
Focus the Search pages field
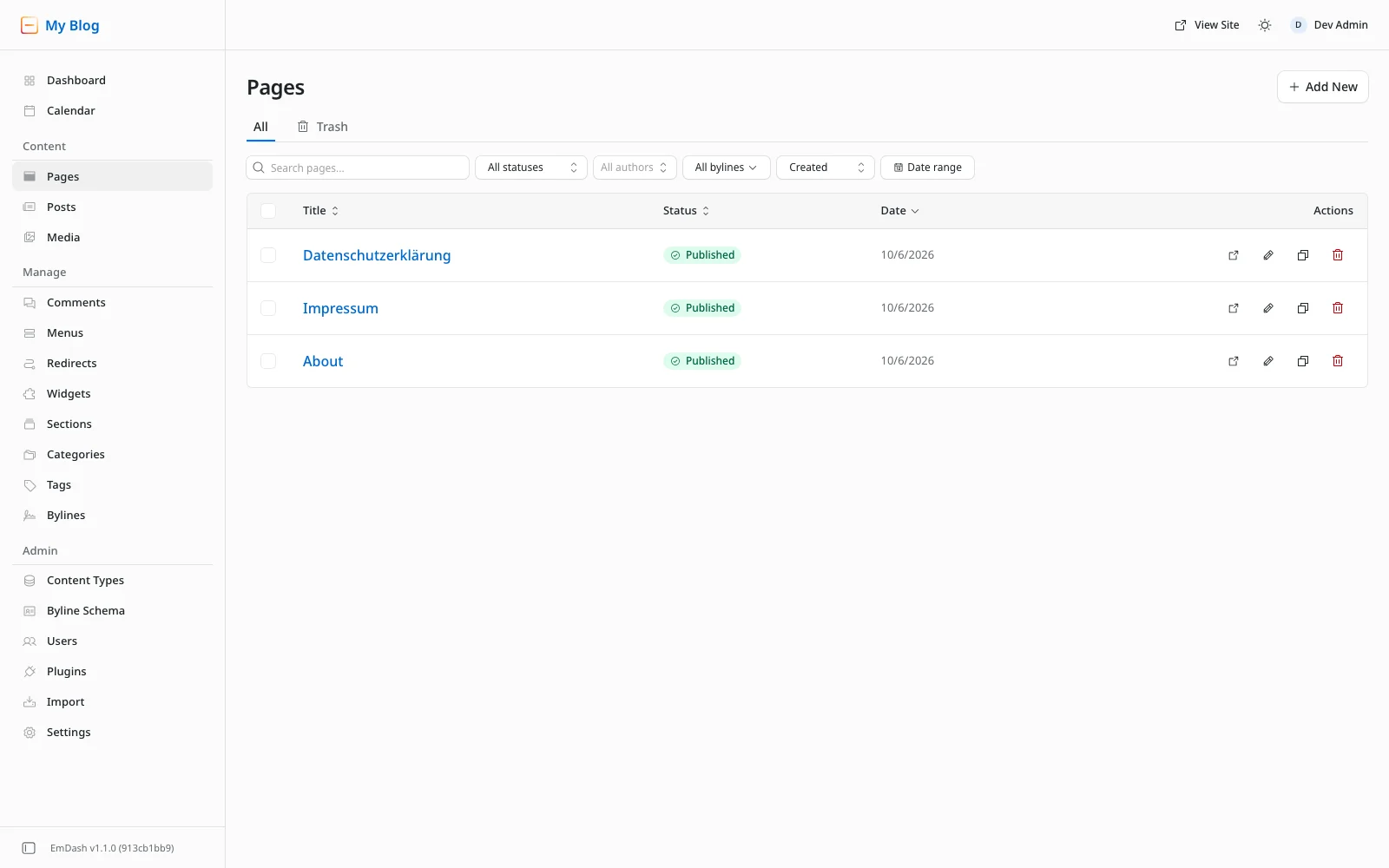pos(358,168)
